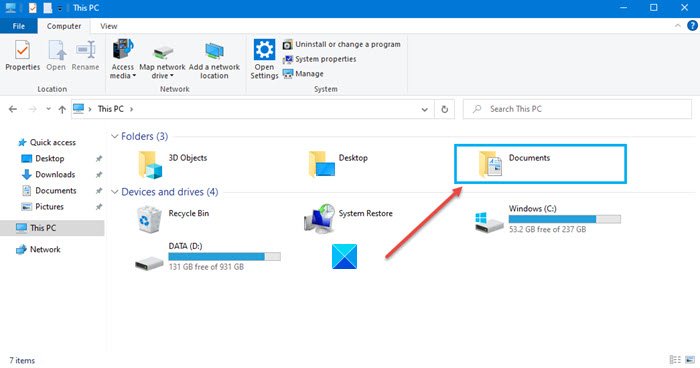Screen dimensions: 700x368
Task: Switch to the View tab
Action: click(108, 26)
